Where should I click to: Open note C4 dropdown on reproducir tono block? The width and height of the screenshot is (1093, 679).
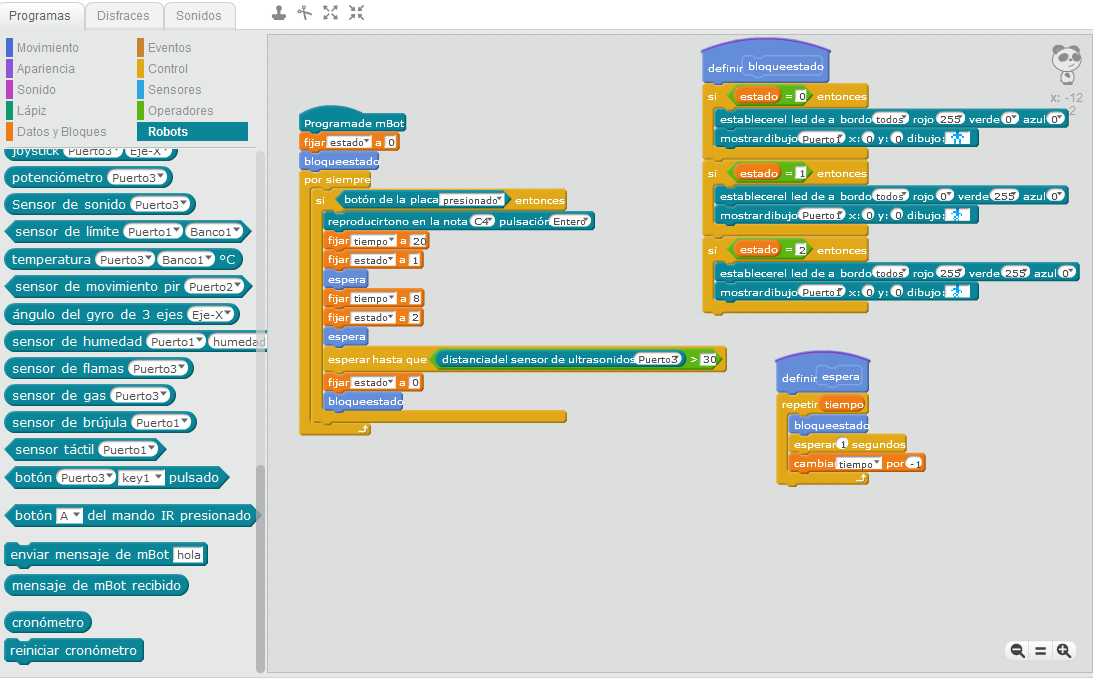tap(482, 221)
